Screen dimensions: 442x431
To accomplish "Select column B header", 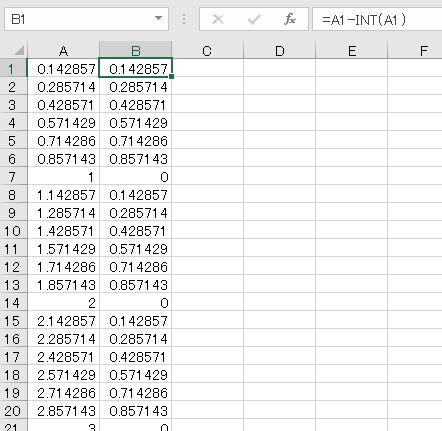I will coord(135,50).
